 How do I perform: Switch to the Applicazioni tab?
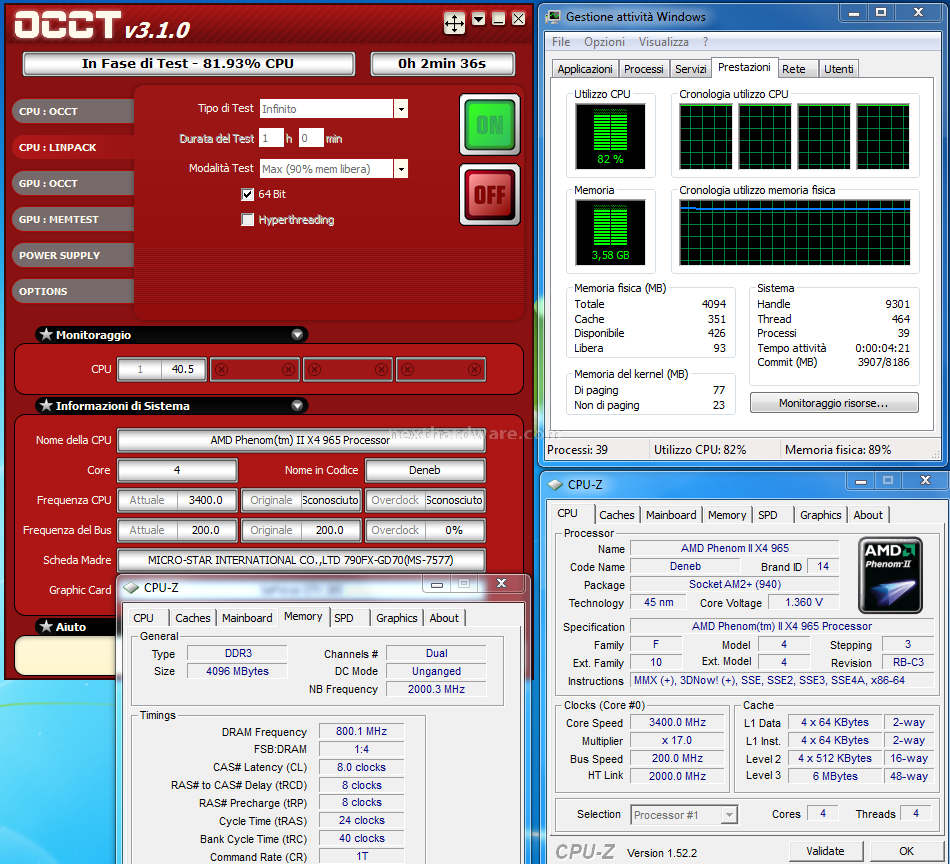[585, 69]
